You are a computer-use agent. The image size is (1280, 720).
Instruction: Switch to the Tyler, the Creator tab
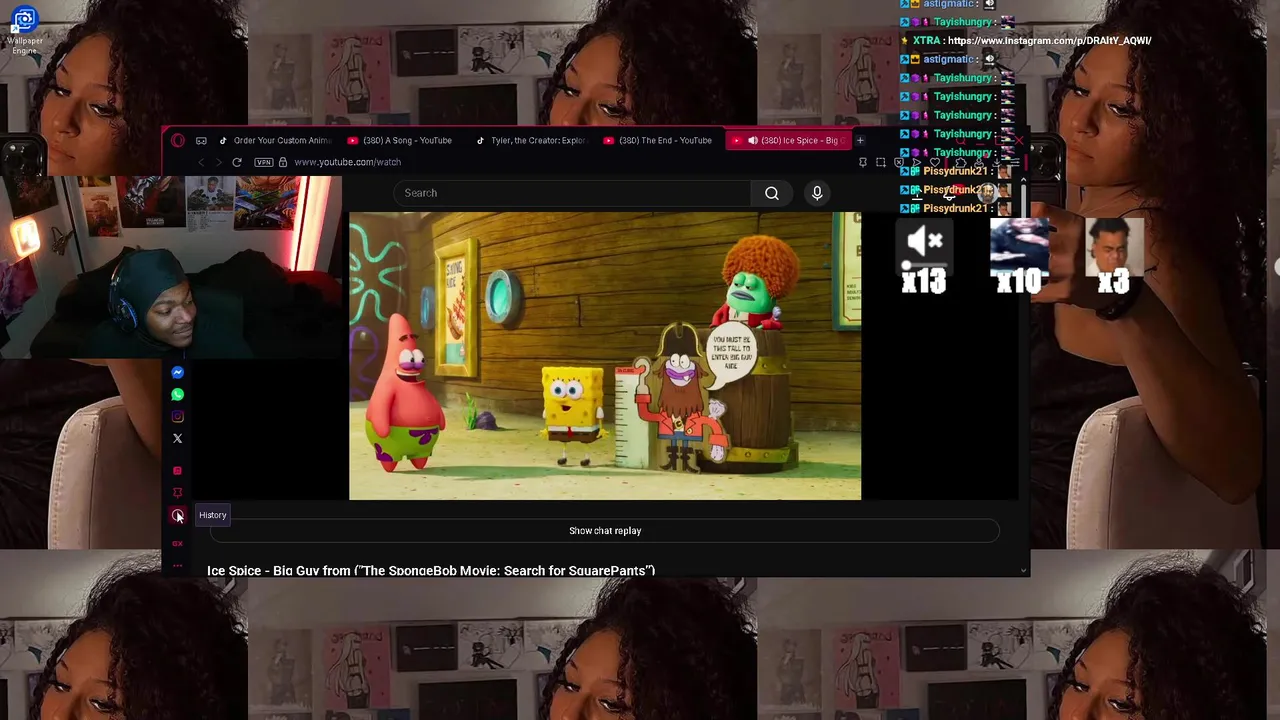[x=530, y=140]
